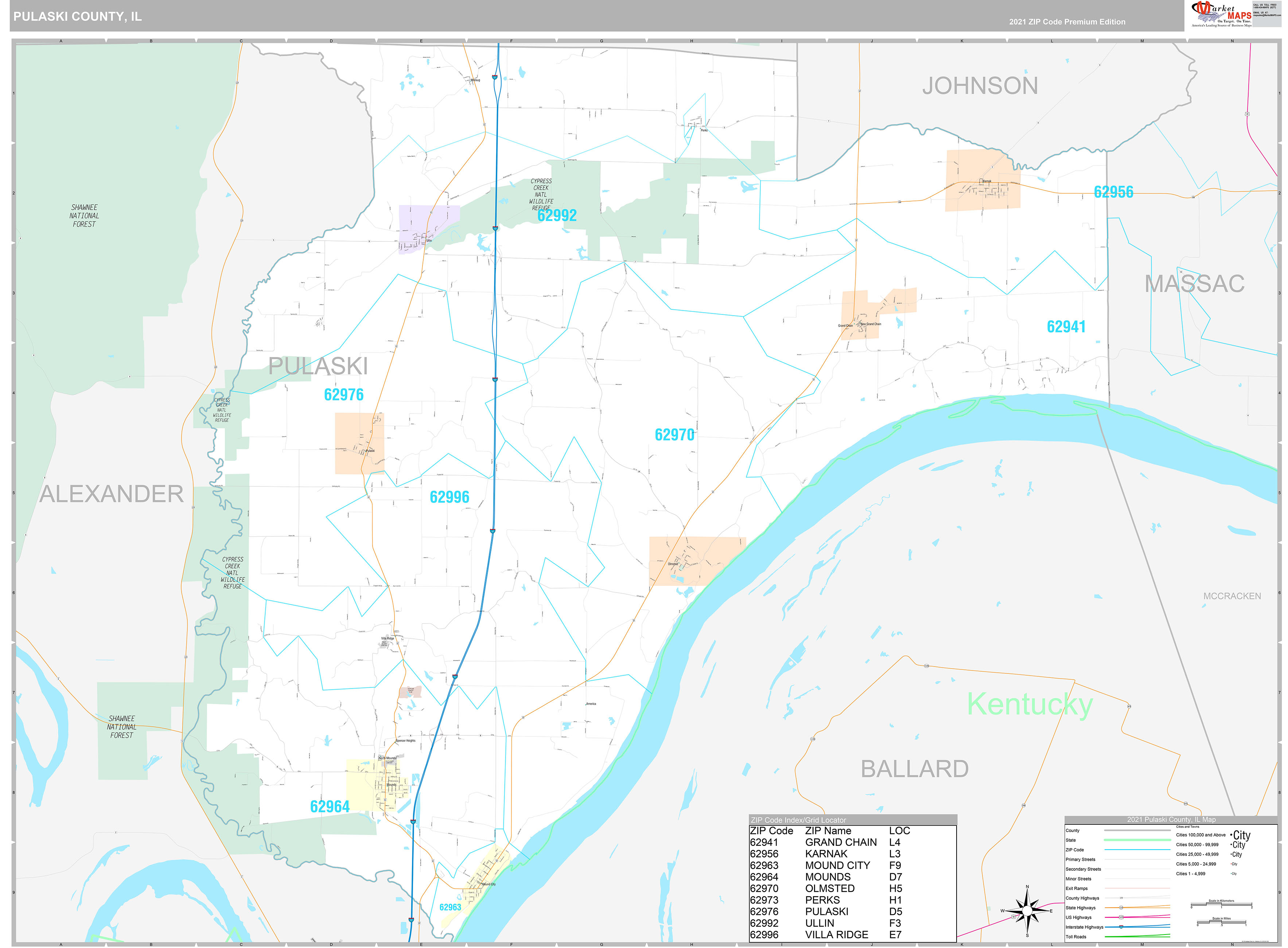Click the MCCRACKEN county label
This screenshot has height=948, width=1288.
[x=1232, y=596]
